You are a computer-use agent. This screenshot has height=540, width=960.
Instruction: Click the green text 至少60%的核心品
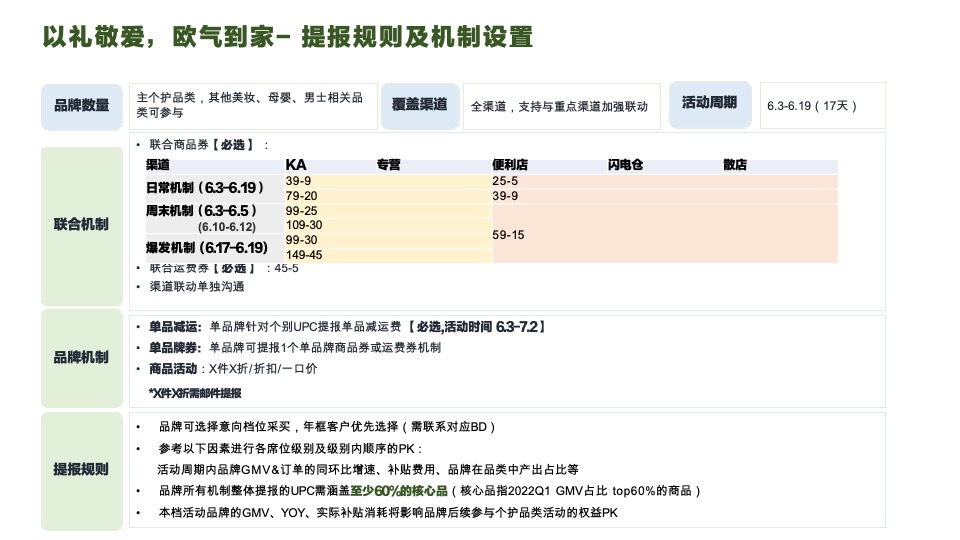point(399,491)
